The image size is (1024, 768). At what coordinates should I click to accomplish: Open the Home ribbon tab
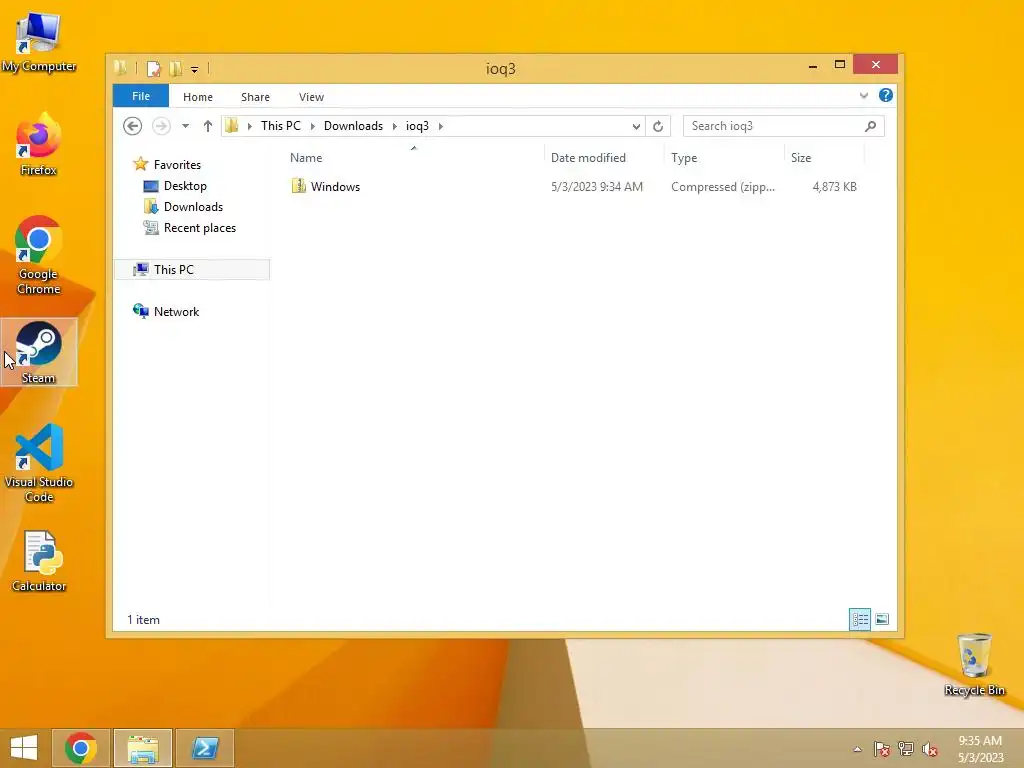tap(198, 97)
